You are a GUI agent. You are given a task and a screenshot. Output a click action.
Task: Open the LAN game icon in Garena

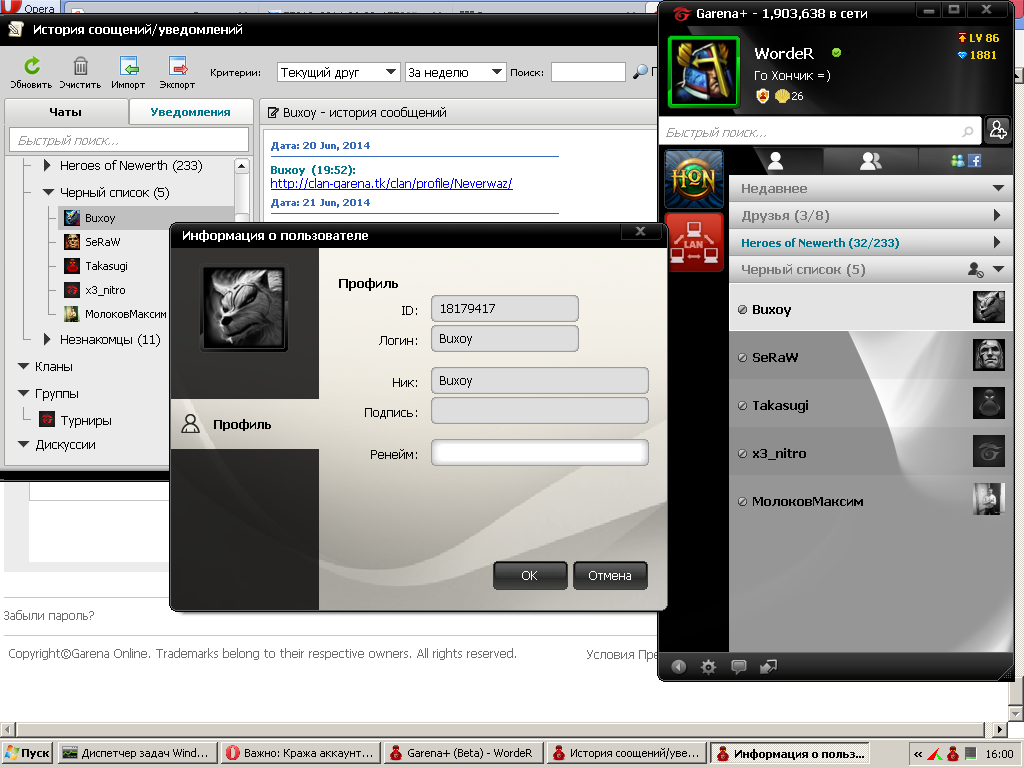[x=694, y=242]
